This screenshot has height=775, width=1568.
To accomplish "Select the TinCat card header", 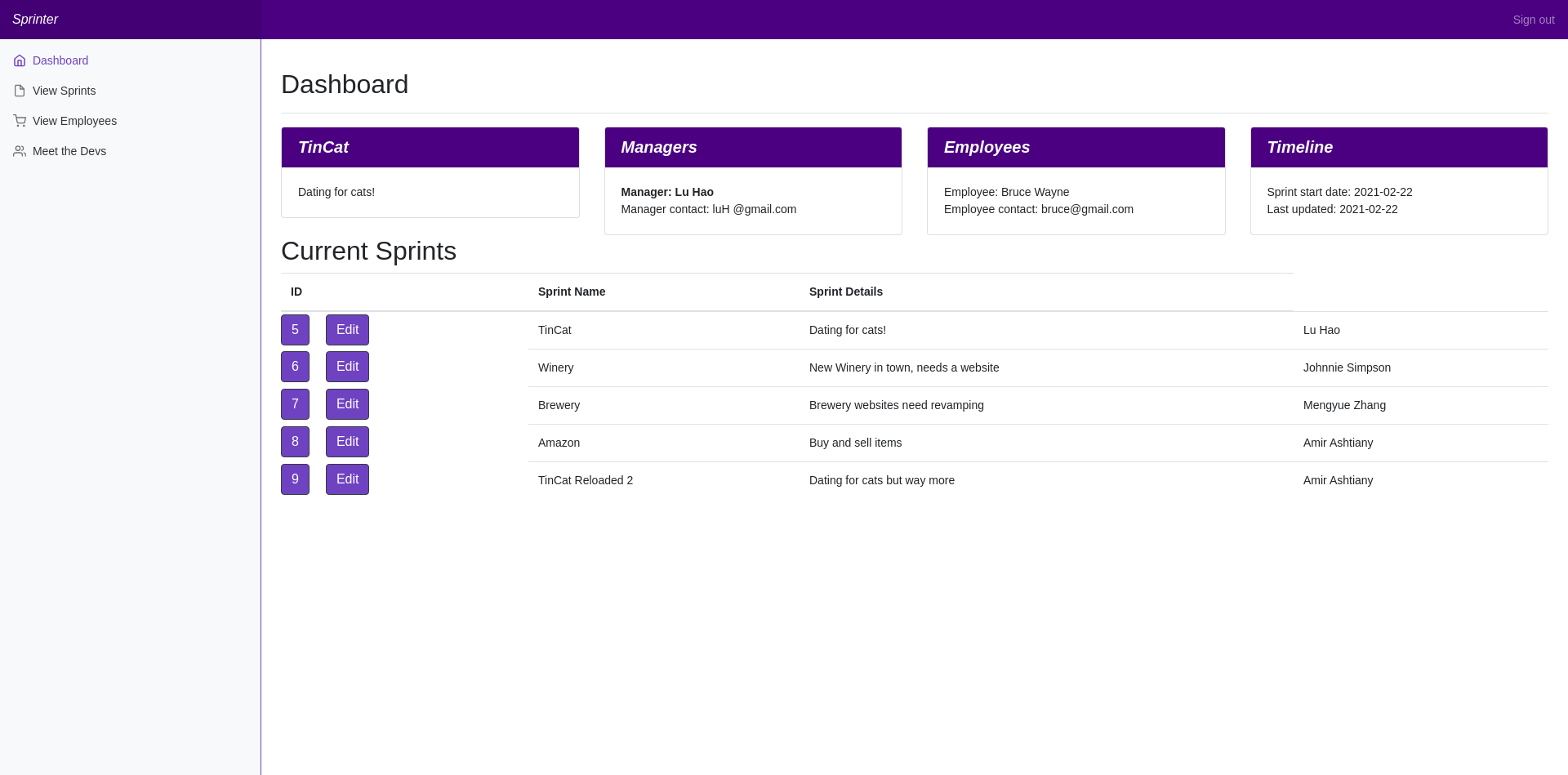I will (430, 147).
